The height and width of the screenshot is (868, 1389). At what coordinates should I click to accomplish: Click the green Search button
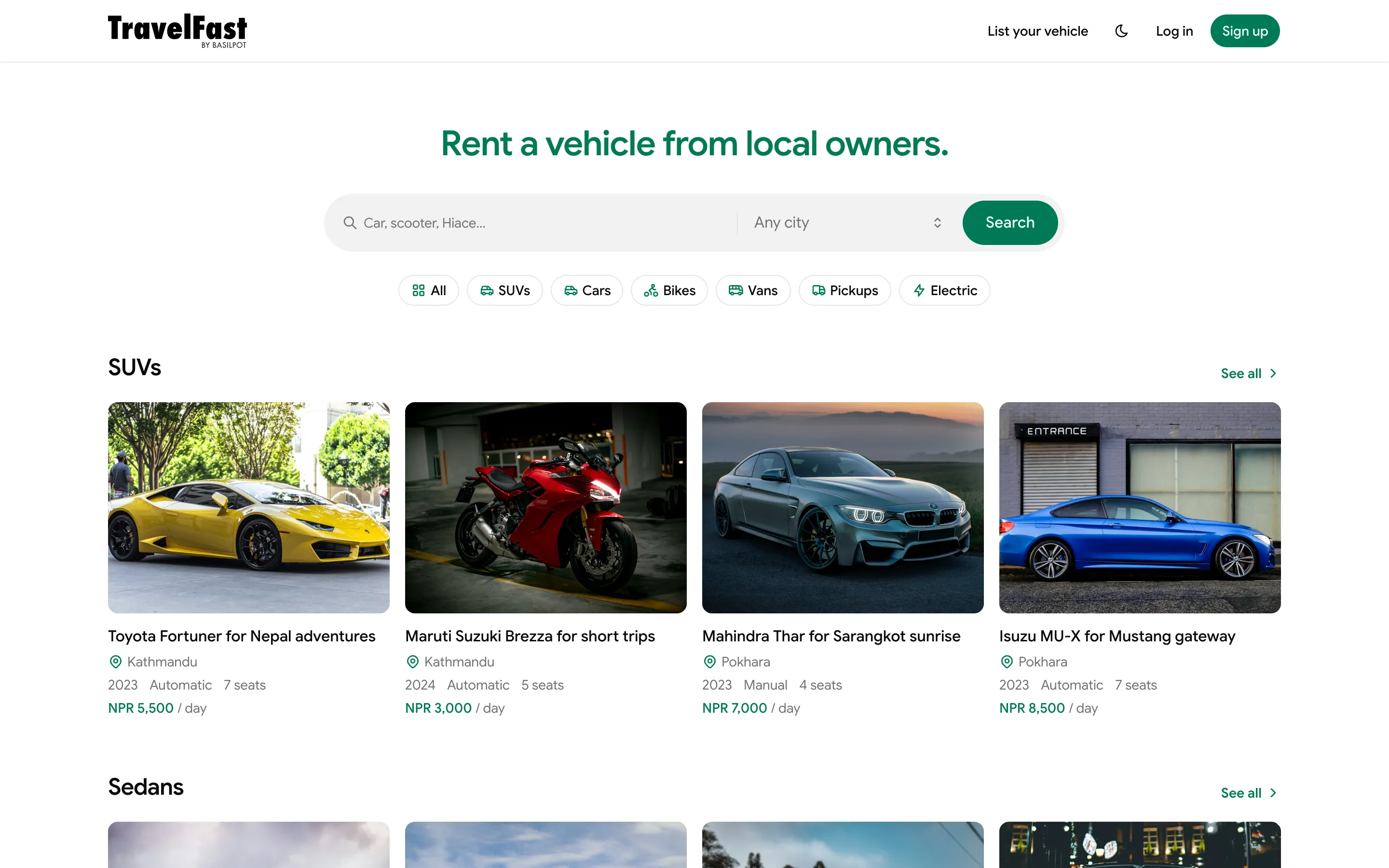pyautogui.click(x=1009, y=223)
